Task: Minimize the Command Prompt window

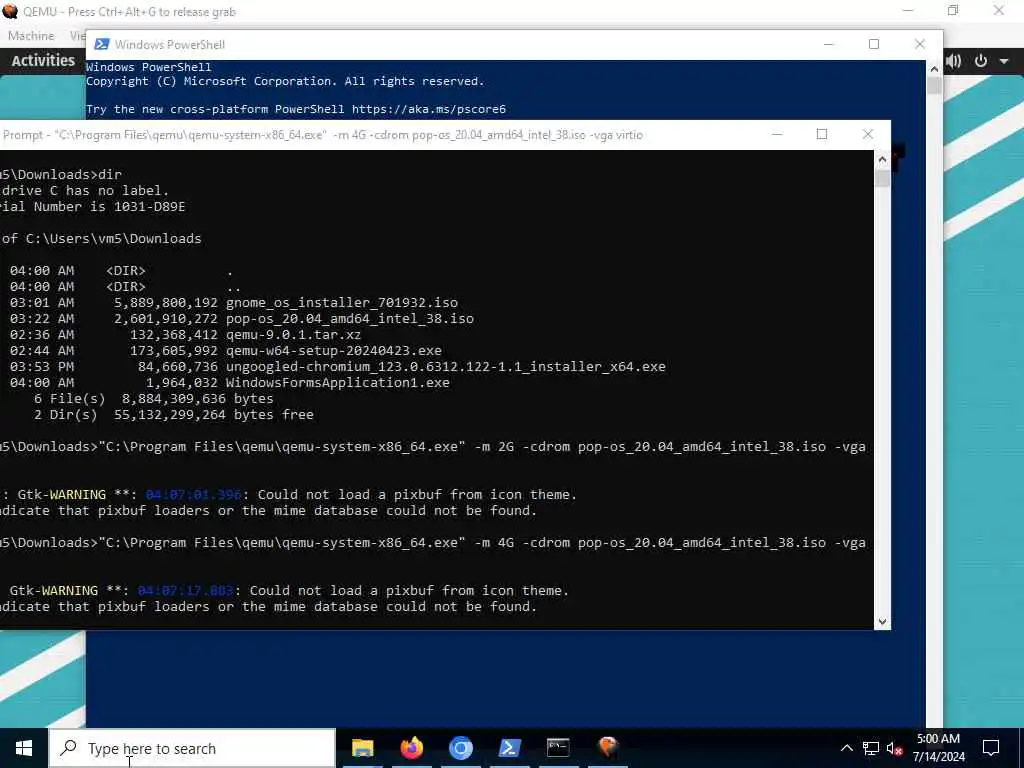Action: [777, 135]
